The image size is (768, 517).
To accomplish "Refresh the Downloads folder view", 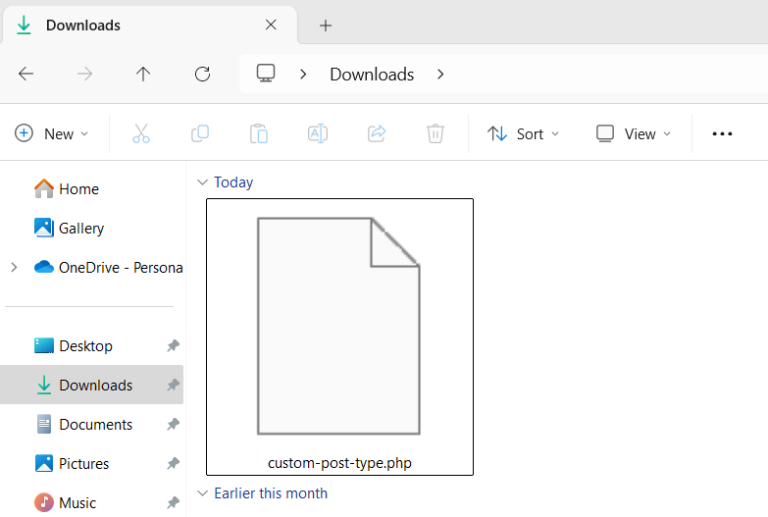I will 202,74.
